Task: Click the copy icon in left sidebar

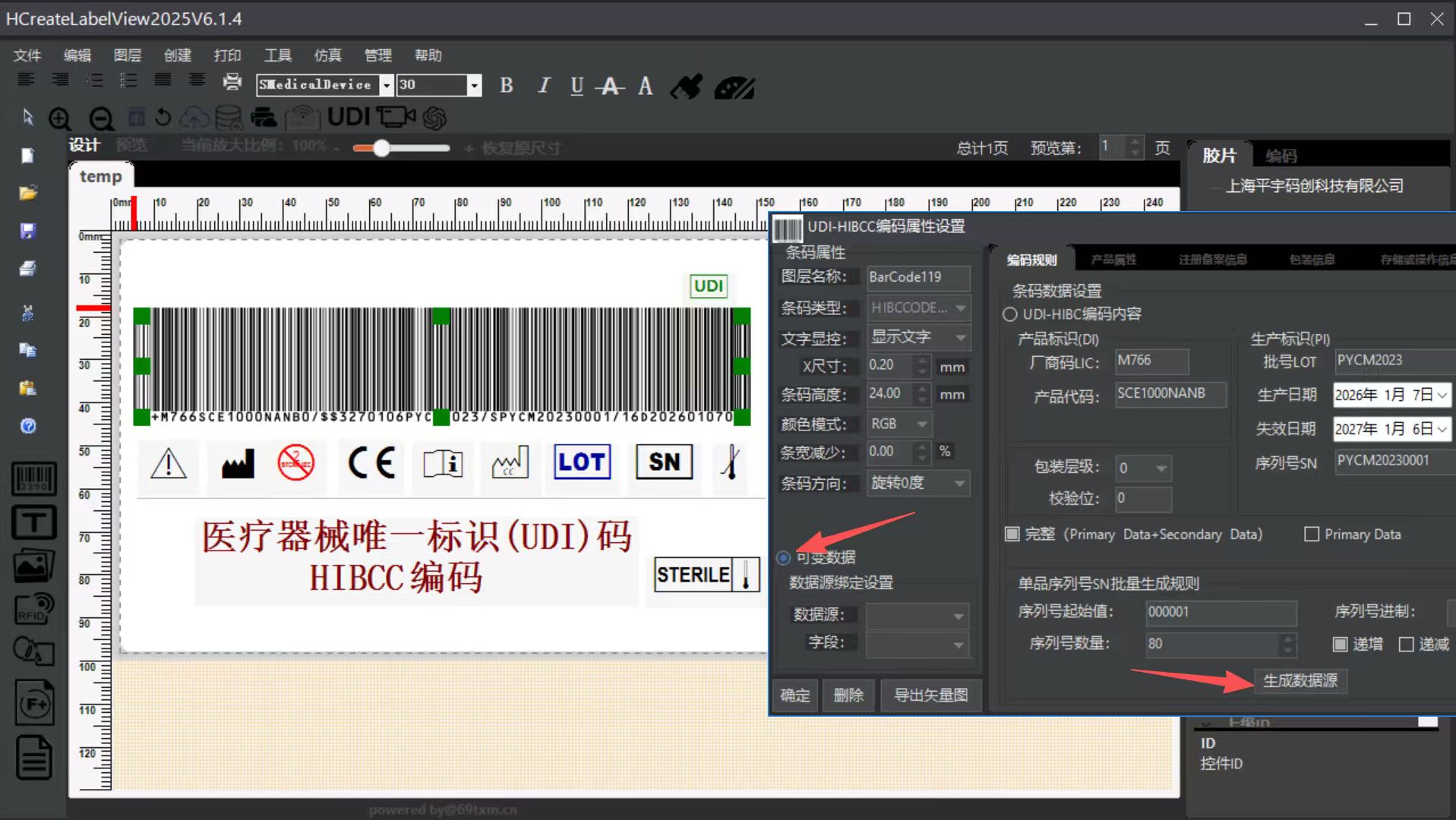Action: [28, 350]
